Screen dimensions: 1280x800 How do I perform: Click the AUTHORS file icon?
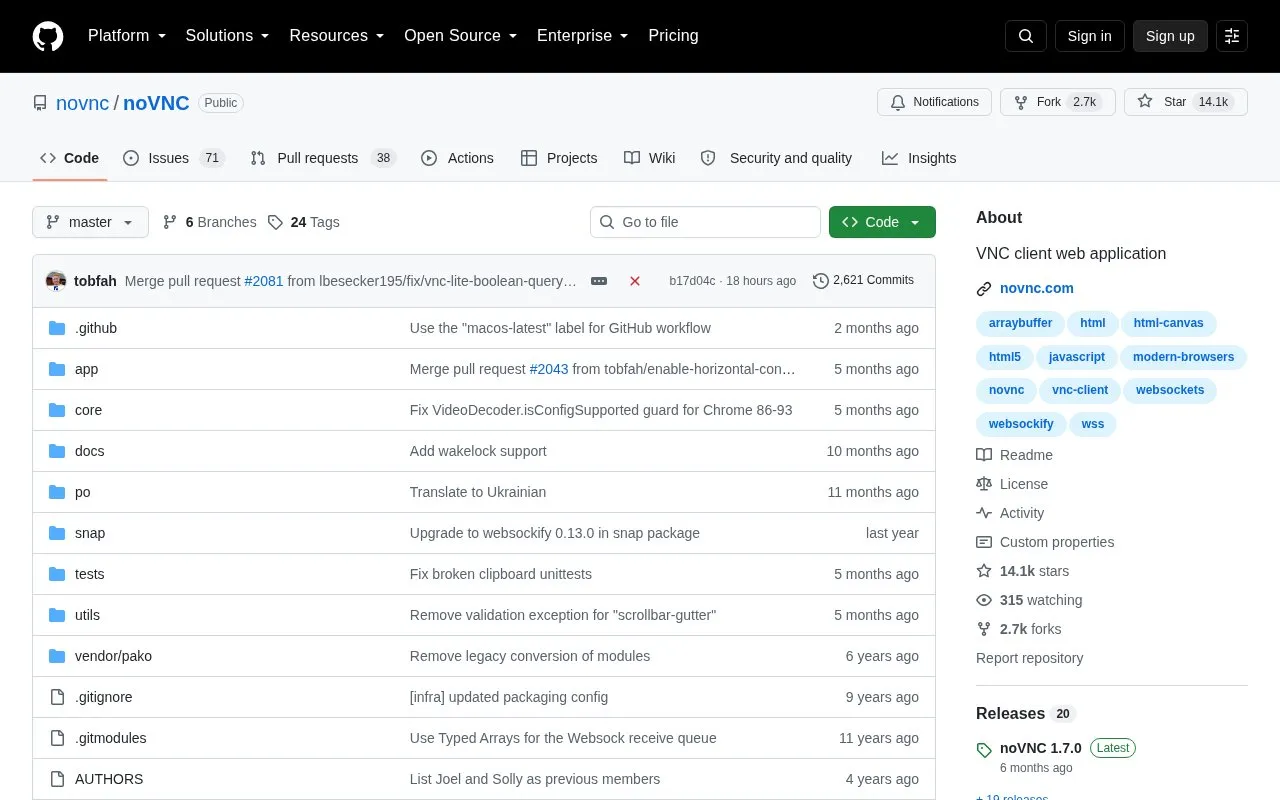coord(57,779)
